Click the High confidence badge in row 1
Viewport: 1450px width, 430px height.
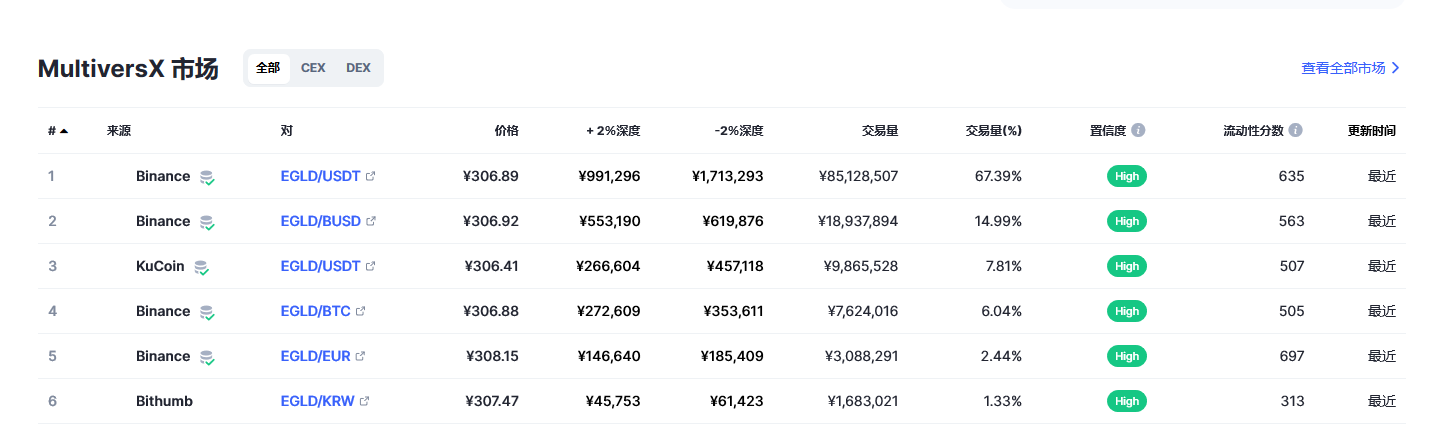tap(1127, 176)
